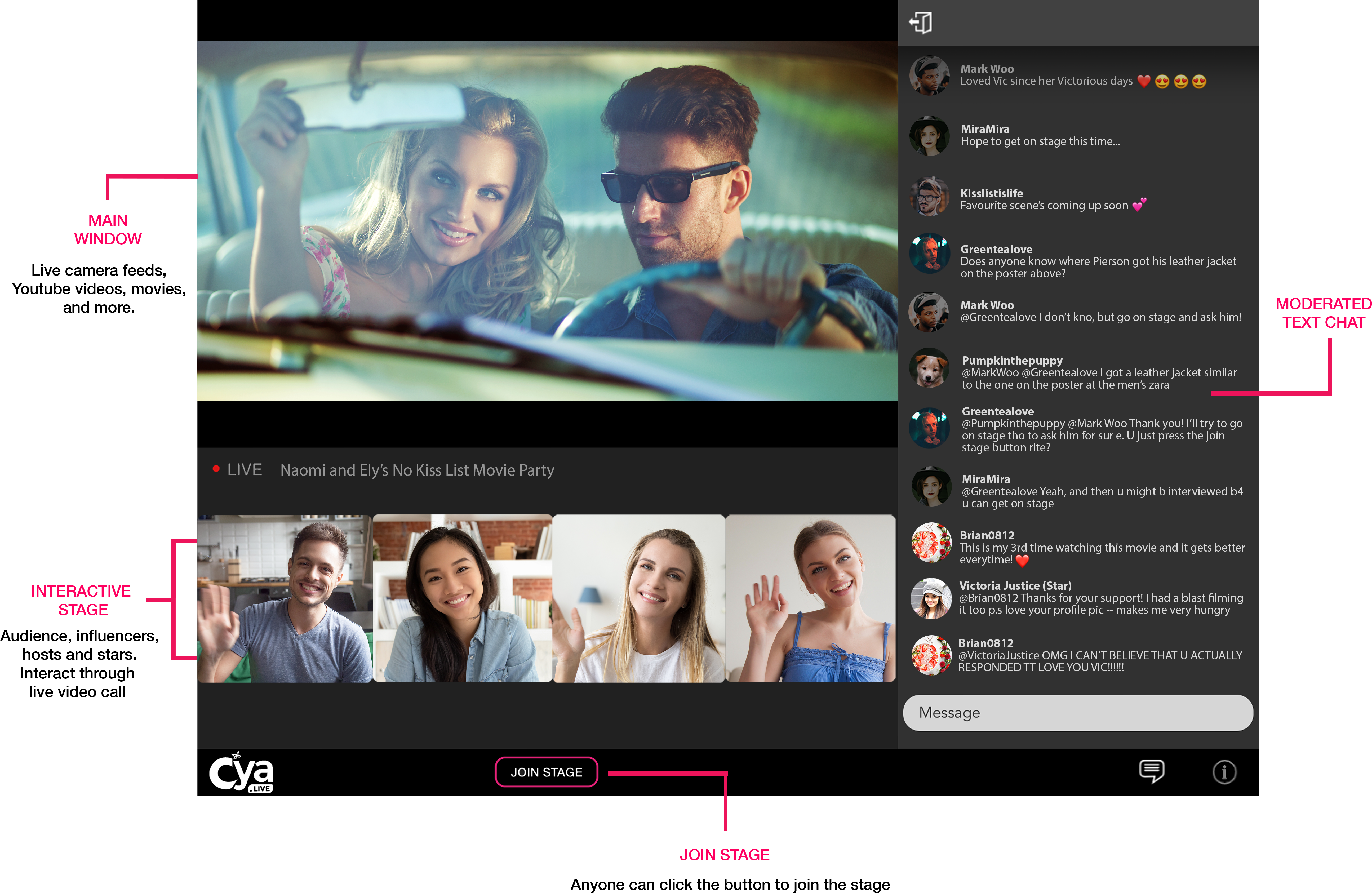Click Pumpkinthepuppy's dog avatar
Viewport: 1372px width, 893px height.
(929, 368)
